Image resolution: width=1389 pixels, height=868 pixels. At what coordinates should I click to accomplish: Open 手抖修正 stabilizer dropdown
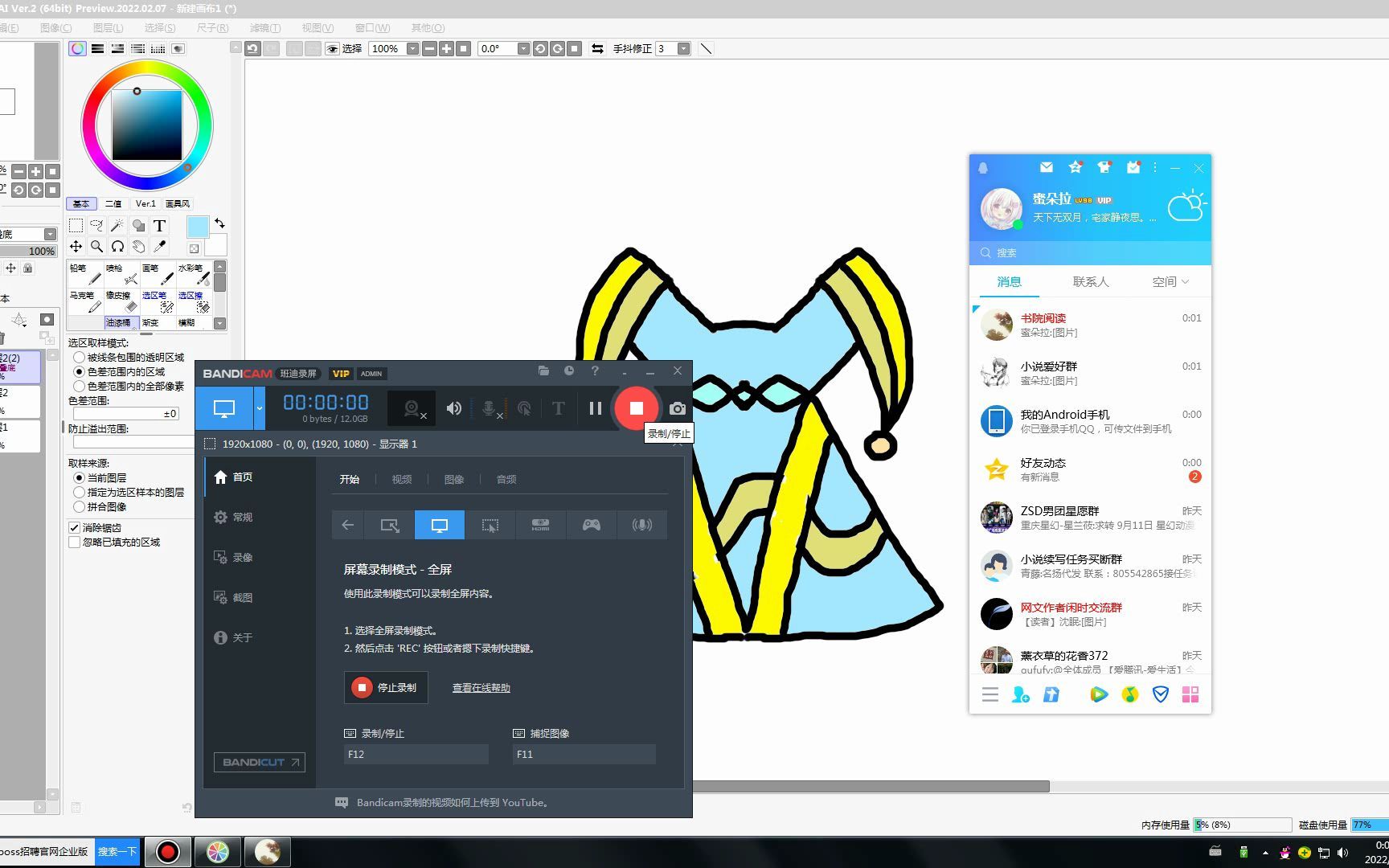pos(683,49)
